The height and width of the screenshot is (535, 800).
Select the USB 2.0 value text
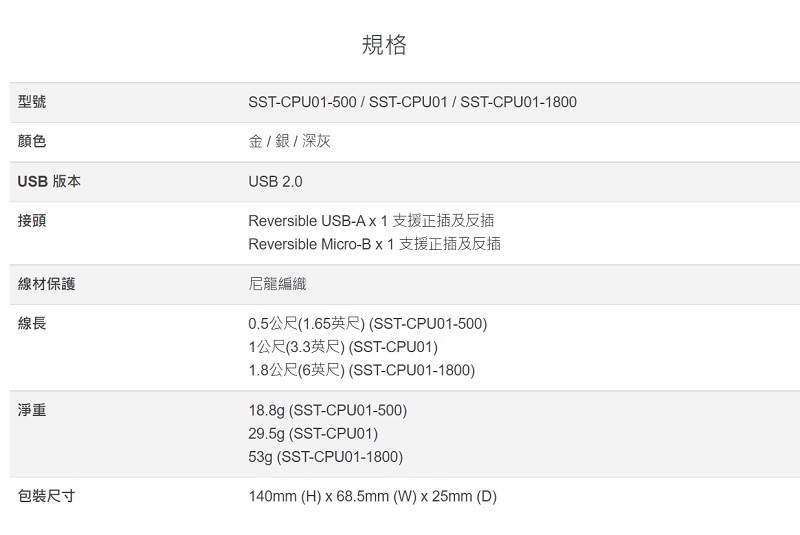tap(275, 182)
